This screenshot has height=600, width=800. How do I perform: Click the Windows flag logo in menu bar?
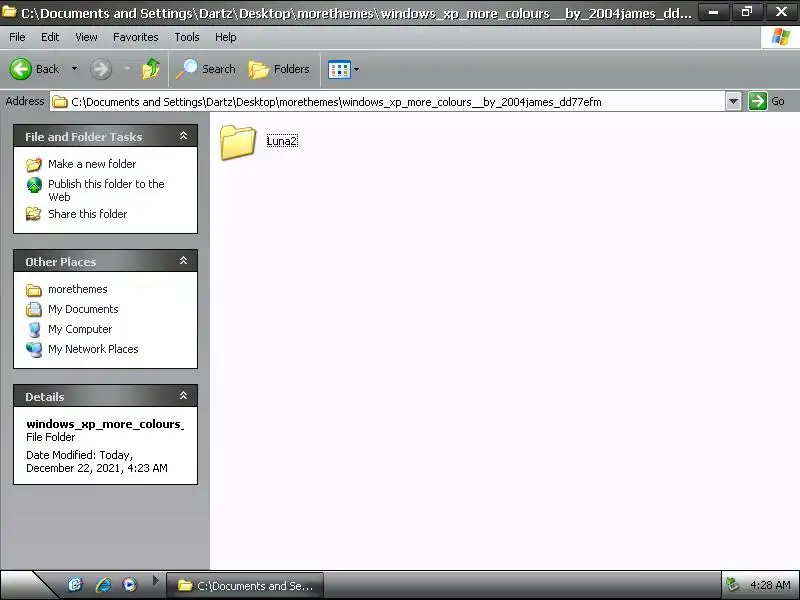tap(781, 37)
